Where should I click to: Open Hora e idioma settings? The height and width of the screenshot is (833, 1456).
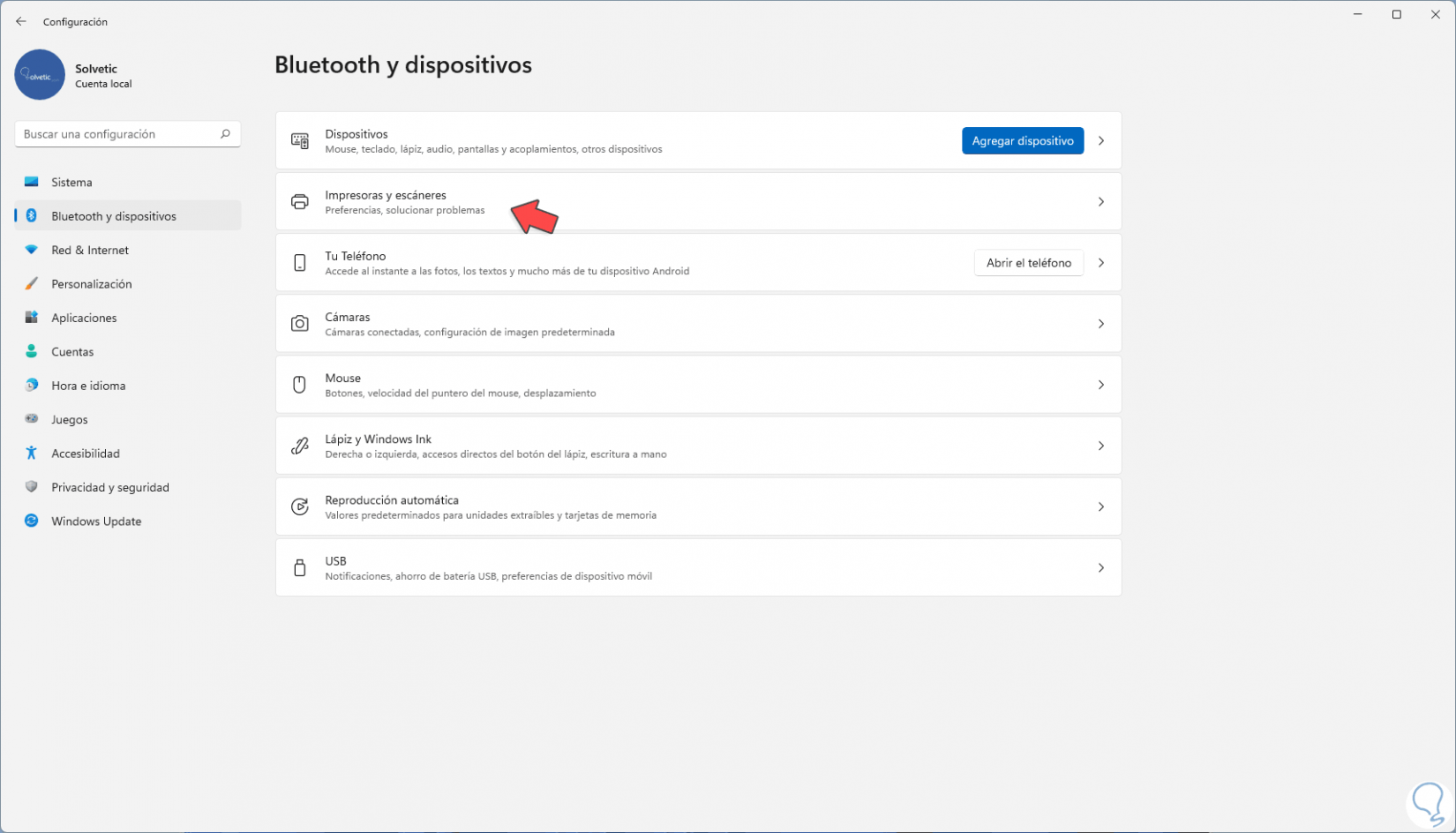click(88, 386)
